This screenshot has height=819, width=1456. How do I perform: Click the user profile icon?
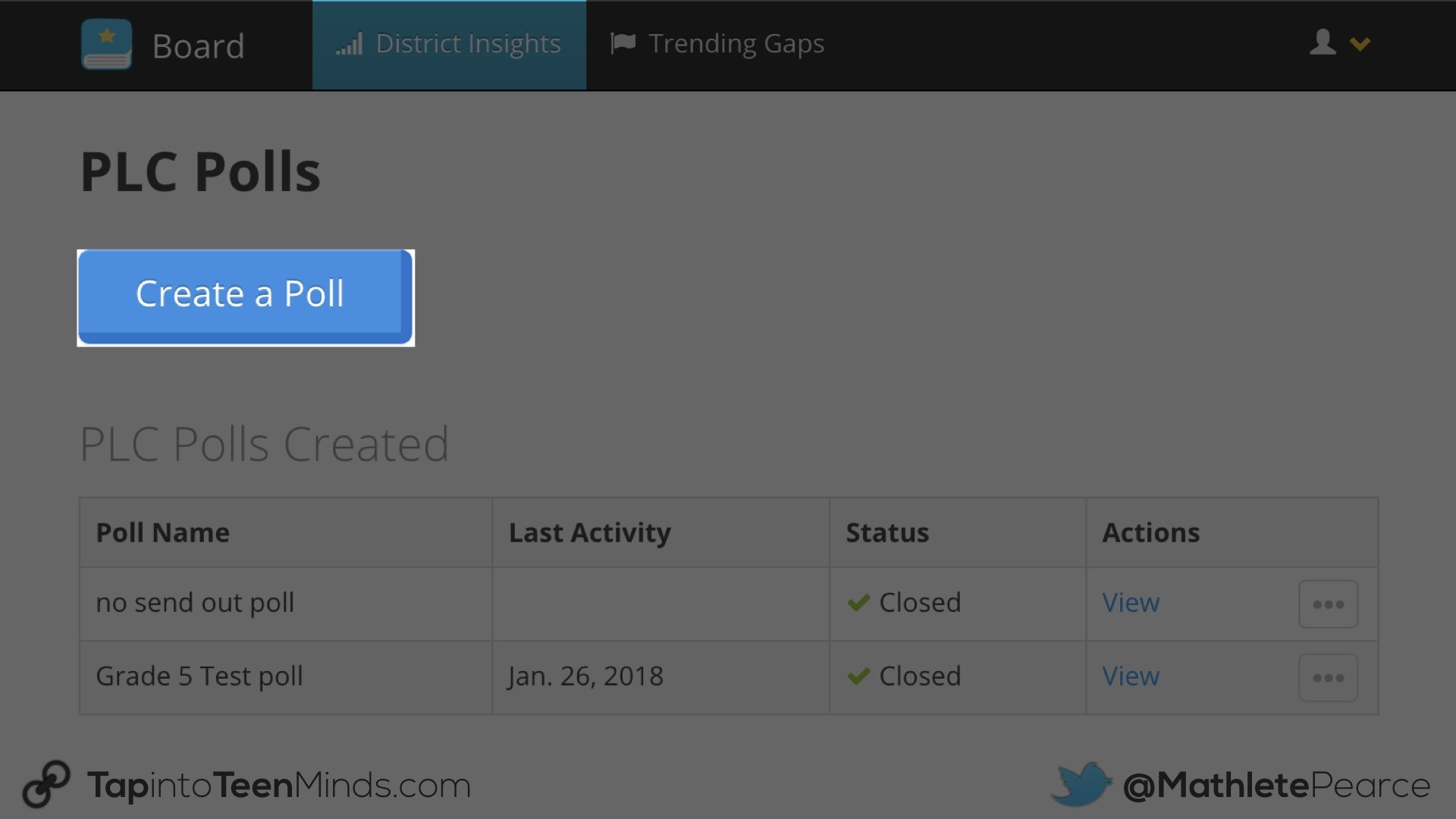(1323, 42)
